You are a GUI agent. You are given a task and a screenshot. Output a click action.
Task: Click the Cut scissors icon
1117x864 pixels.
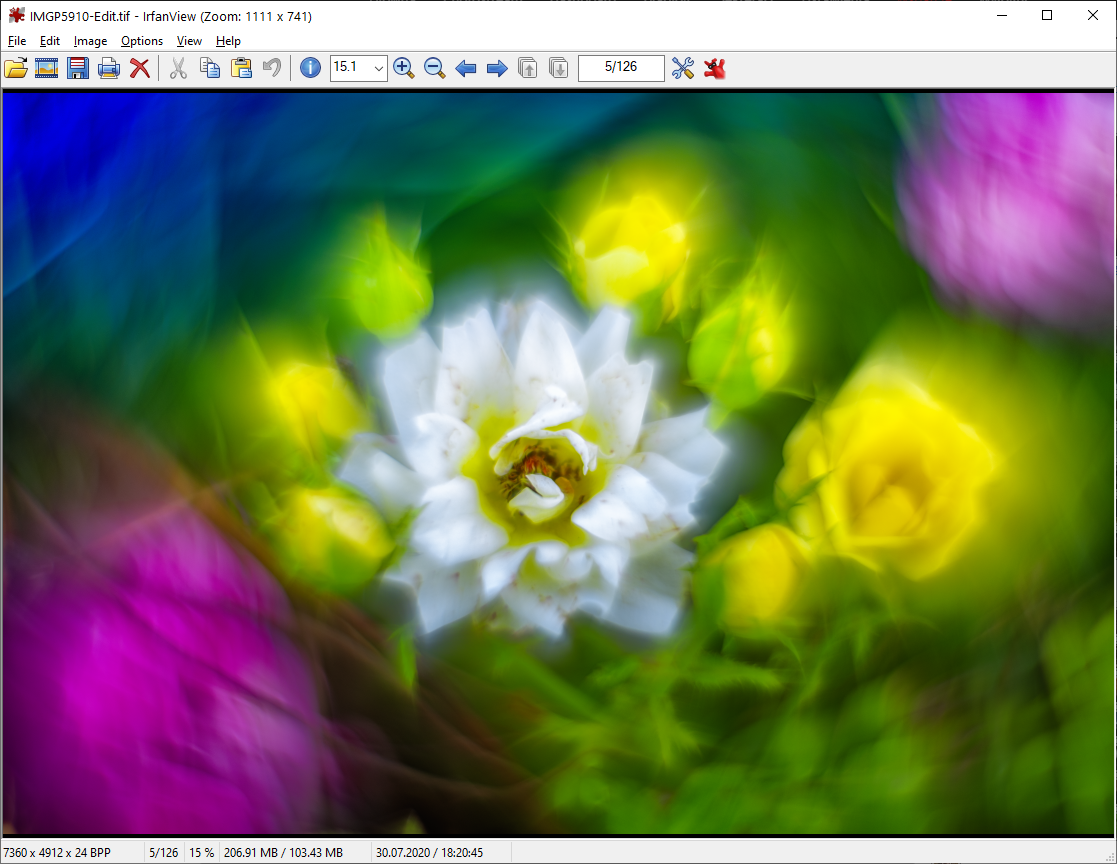[x=178, y=68]
